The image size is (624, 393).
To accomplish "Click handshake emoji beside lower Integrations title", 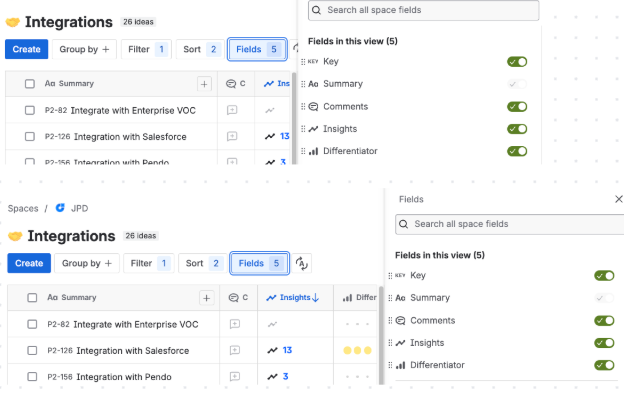I will 15,236.
